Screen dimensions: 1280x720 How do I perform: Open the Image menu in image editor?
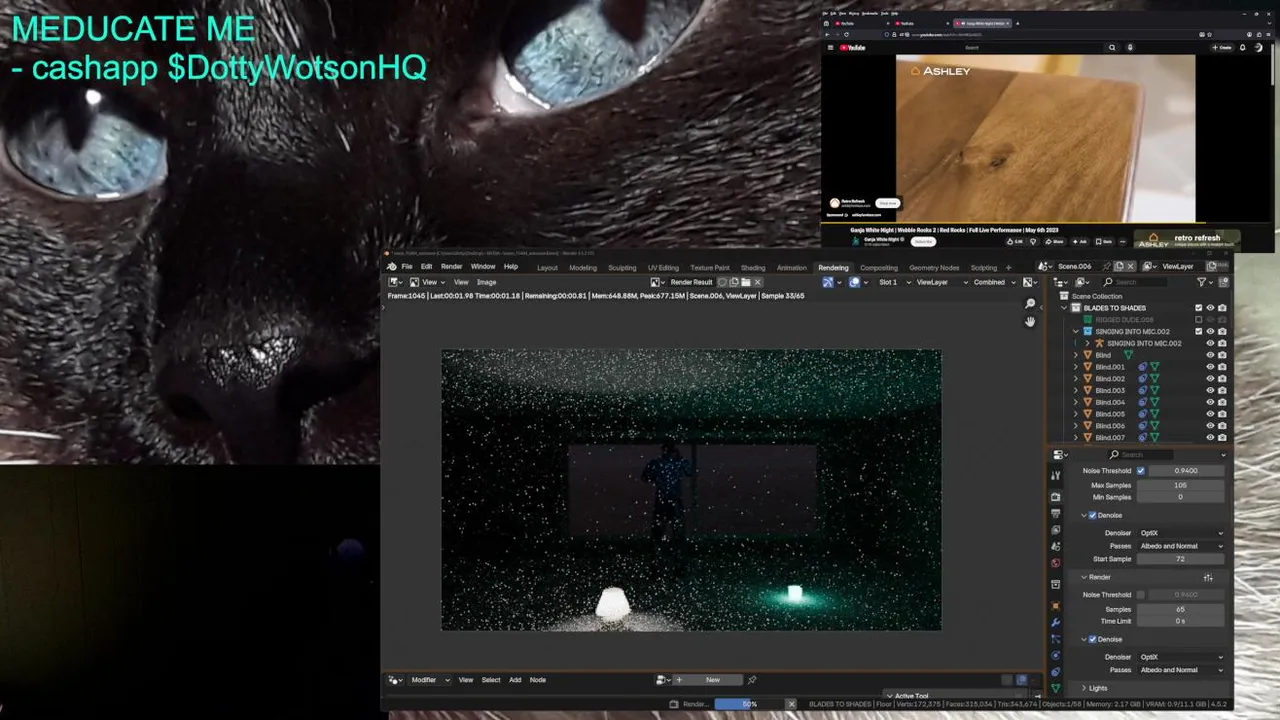486,282
